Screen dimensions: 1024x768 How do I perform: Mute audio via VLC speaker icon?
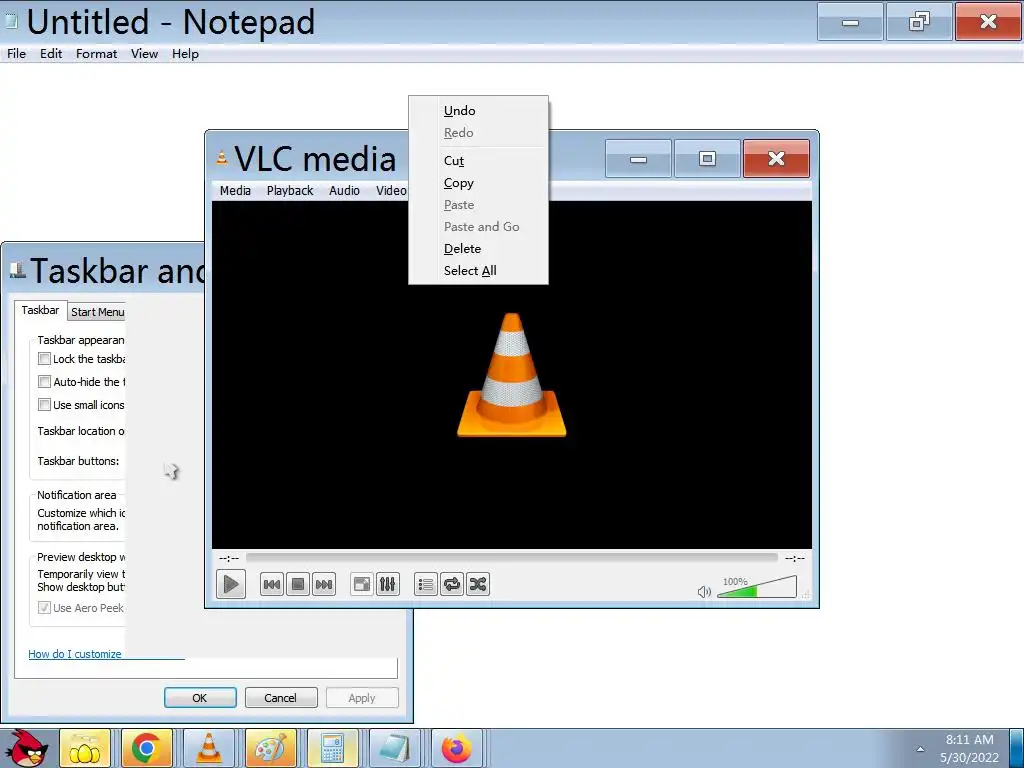[x=704, y=592]
